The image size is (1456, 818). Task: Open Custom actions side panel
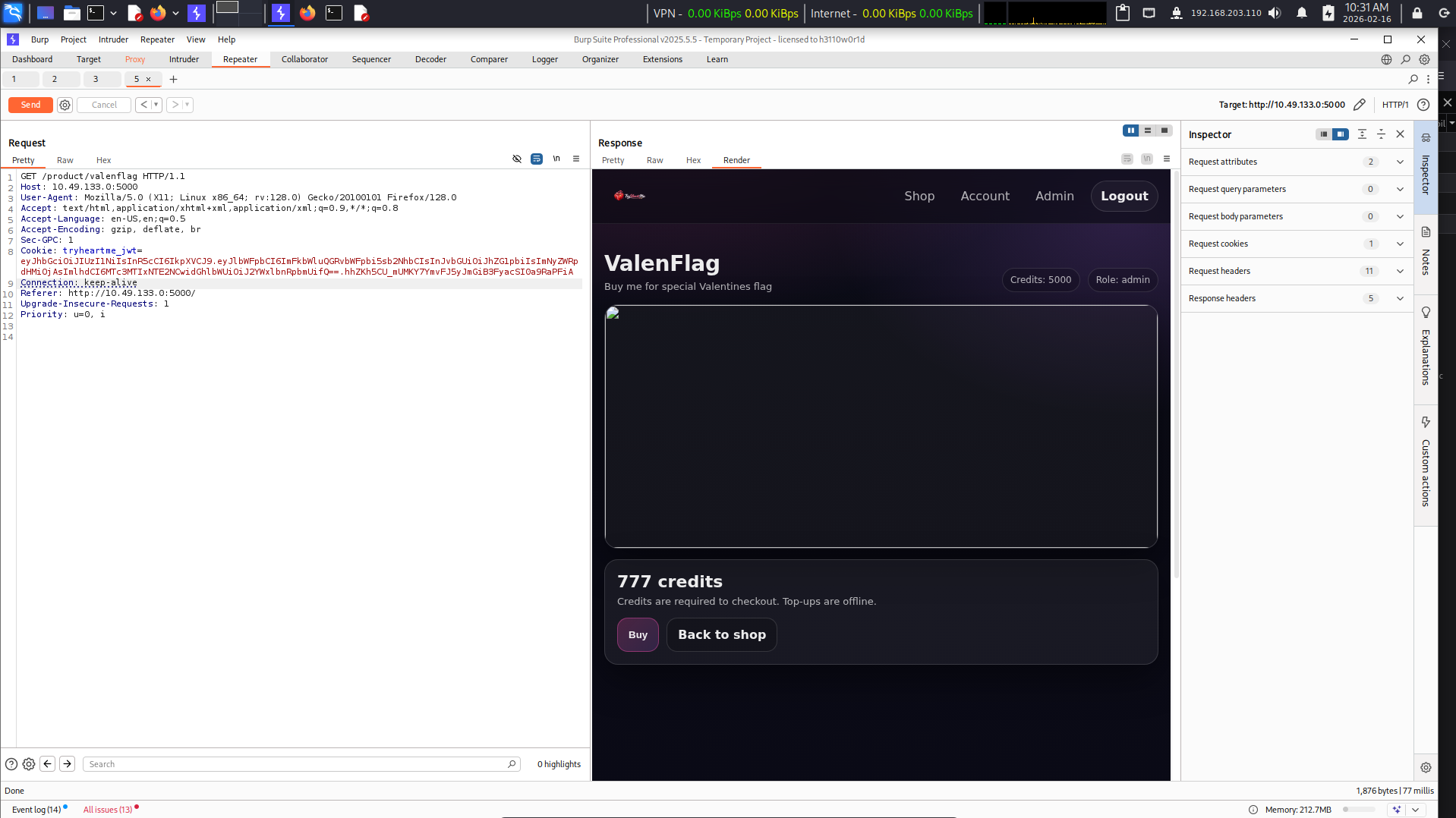click(1426, 461)
